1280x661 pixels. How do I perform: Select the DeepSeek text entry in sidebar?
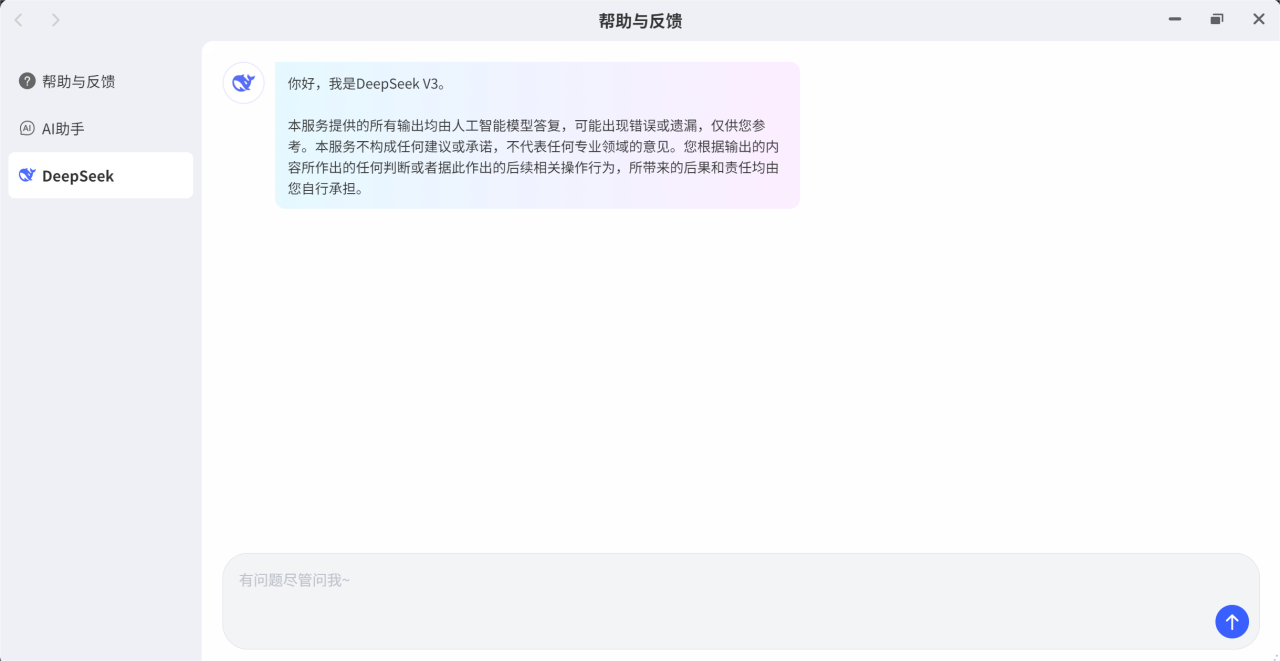click(78, 176)
